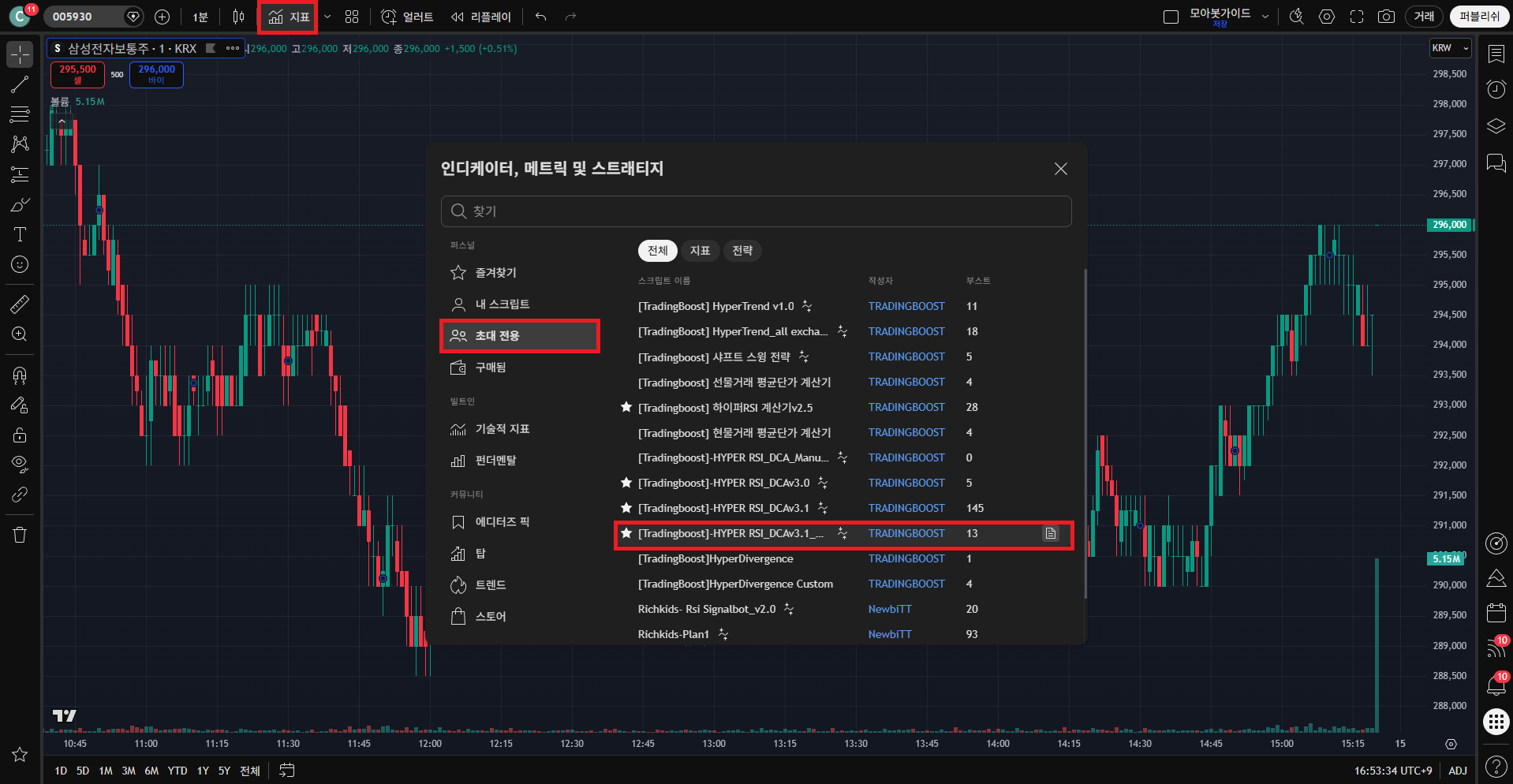The width and height of the screenshot is (1513, 784).
Task: Open 즐겨찾기 favorites category
Action: [520, 273]
